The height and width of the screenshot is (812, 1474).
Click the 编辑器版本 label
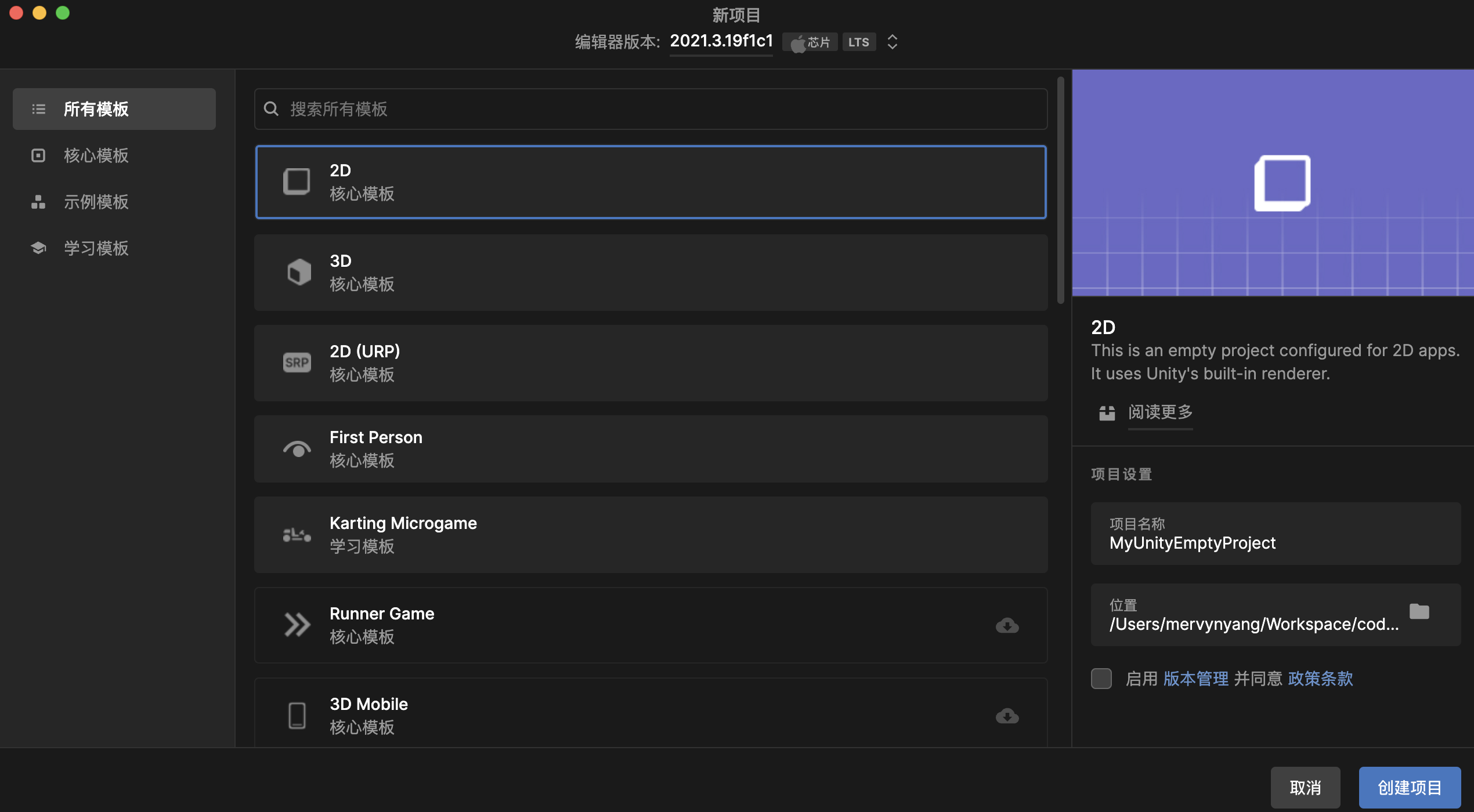617,42
